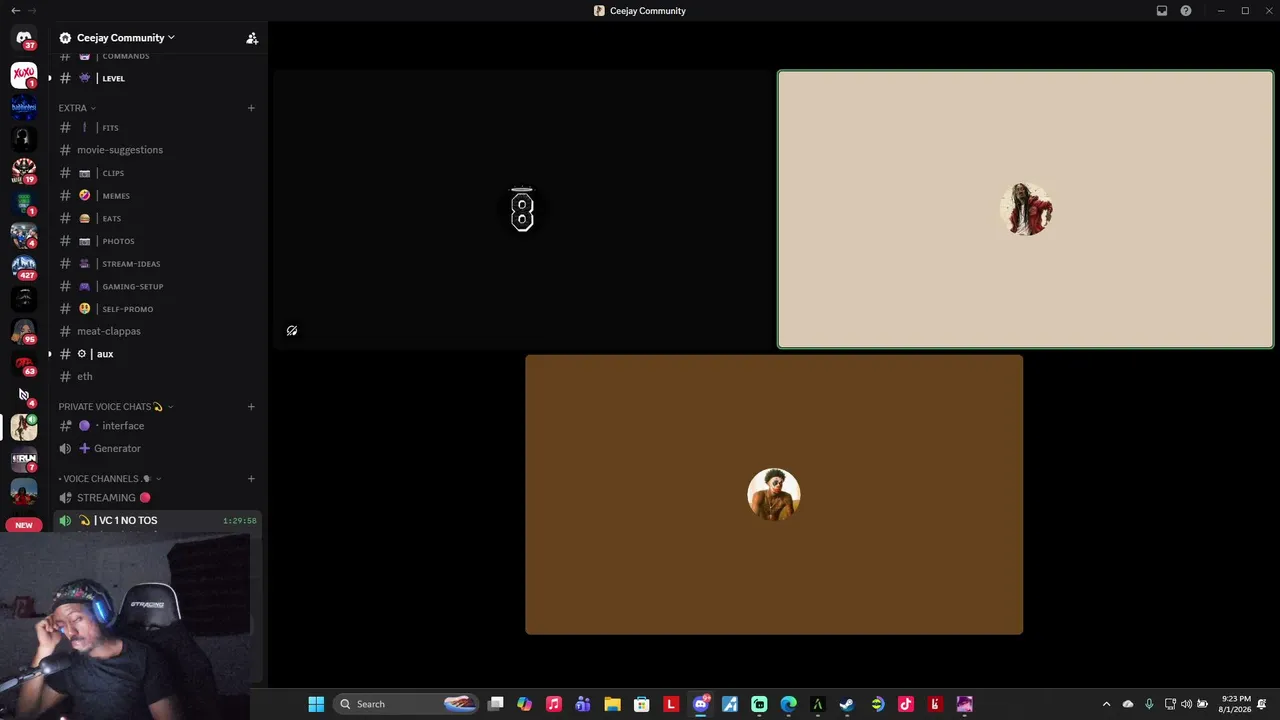Join the Generator voice channel
Image resolution: width=1280 pixels, height=720 pixels.
pos(156,449)
